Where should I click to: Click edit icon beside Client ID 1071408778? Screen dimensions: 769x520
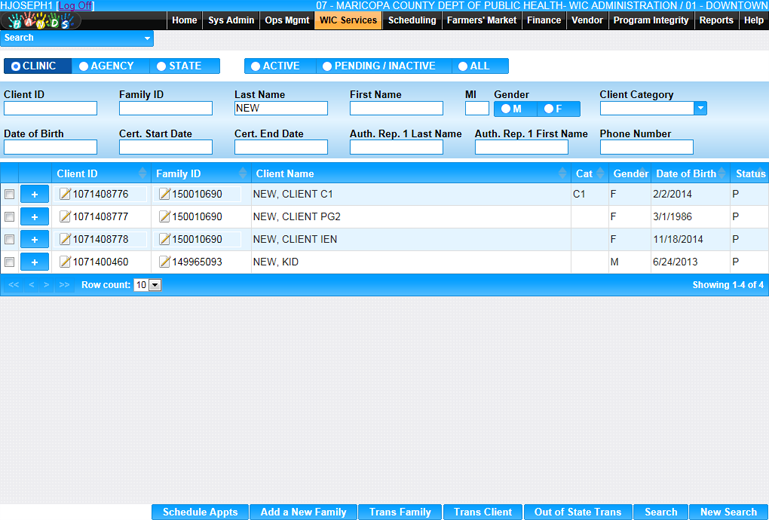65,240
